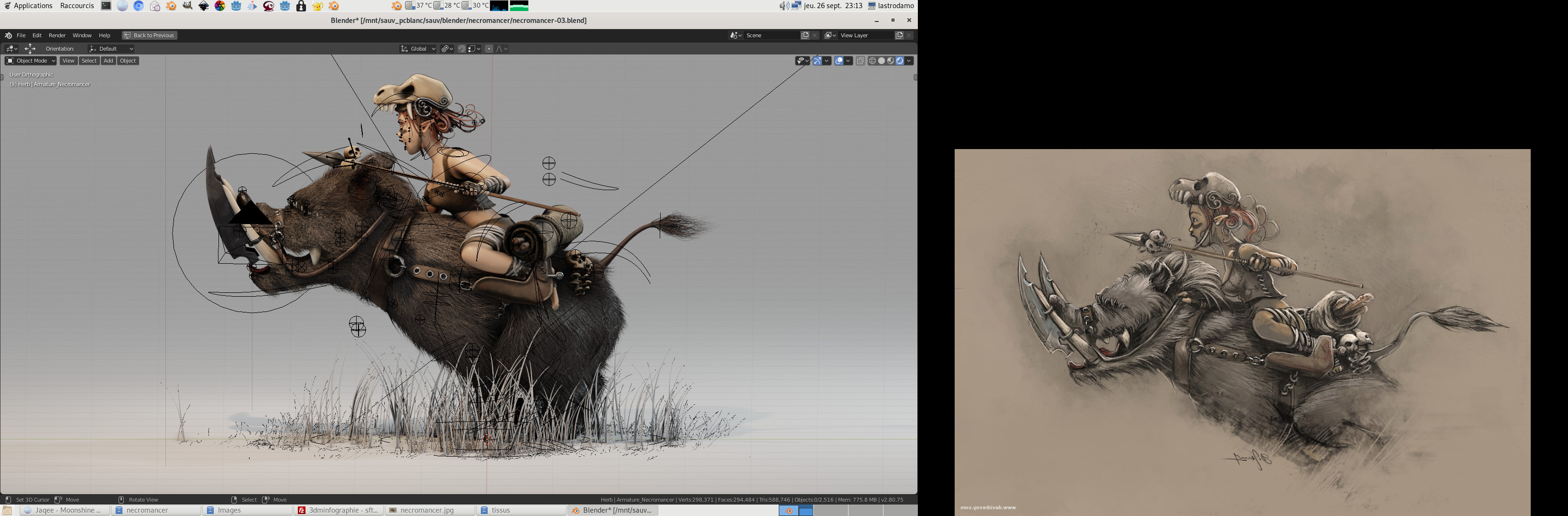Click the Blender logo menu icon
The width and height of the screenshot is (1568, 516).
pos(9,35)
